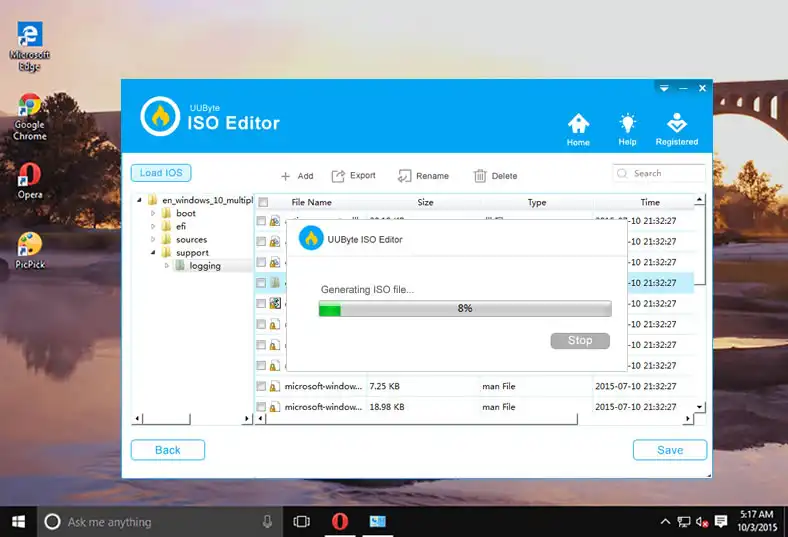Go to Home in ISO Editor
This screenshot has width=788, height=537.
click(x=578, y=130)
